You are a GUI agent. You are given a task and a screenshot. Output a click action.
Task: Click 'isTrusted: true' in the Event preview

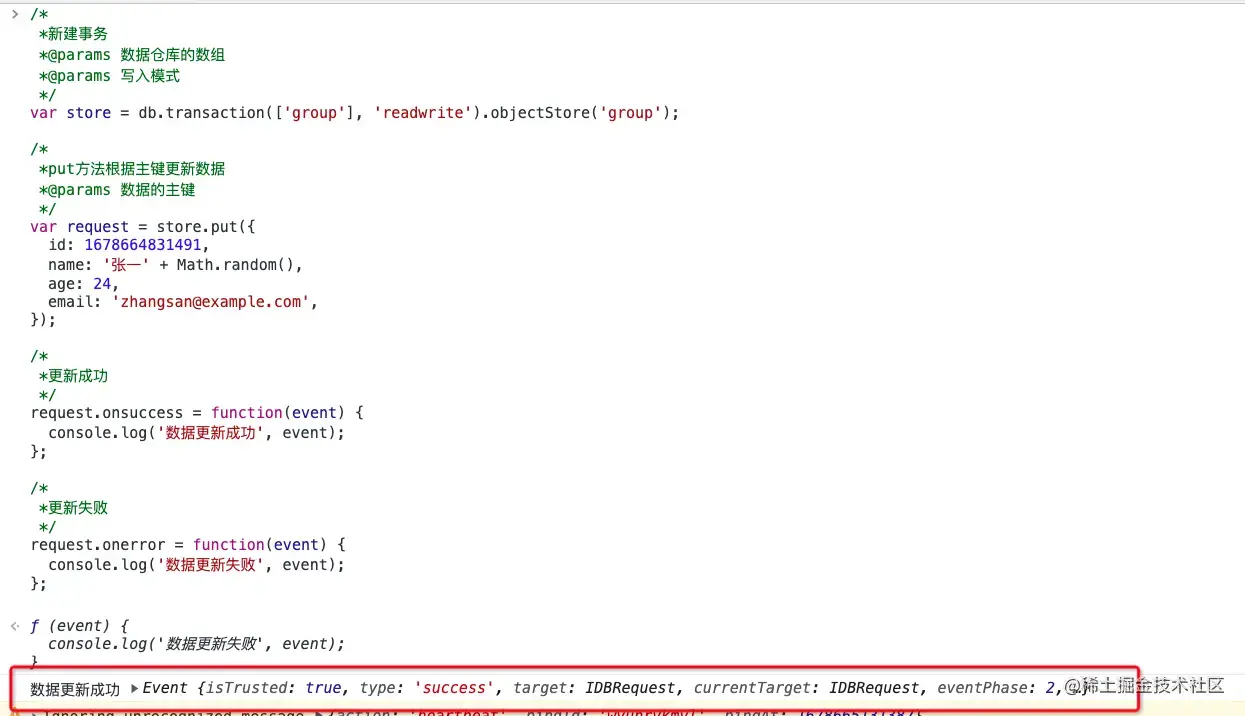tap(274, 688)
